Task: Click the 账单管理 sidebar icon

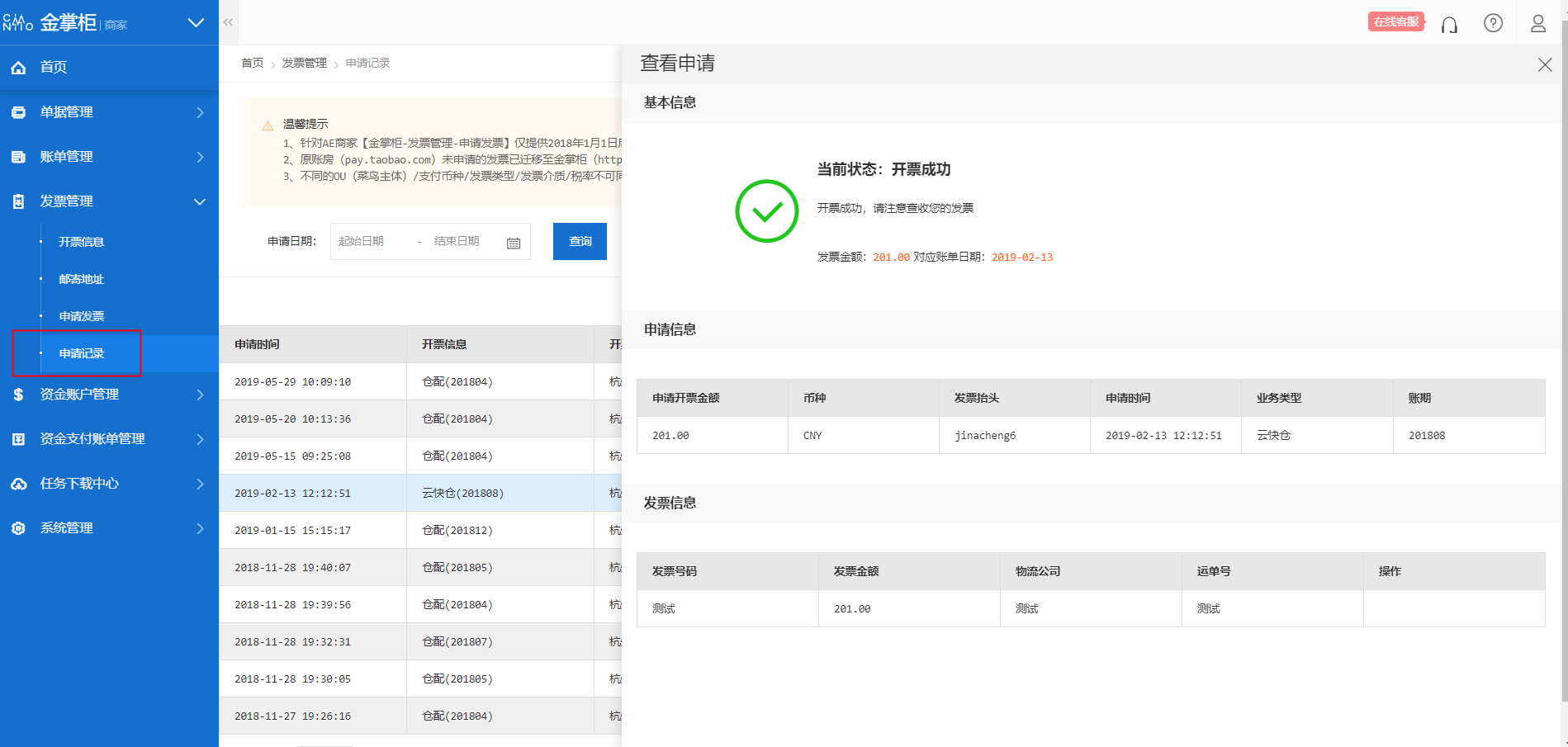Action: 18,157
